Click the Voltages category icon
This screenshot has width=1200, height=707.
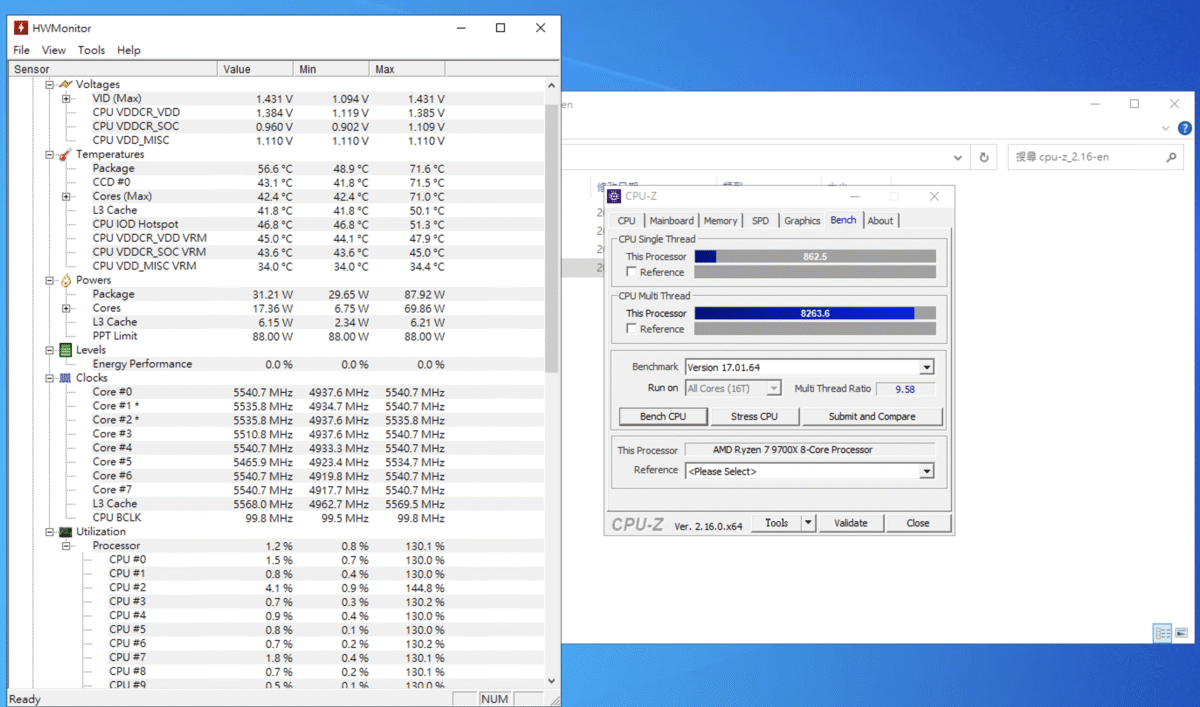(66, 84)
